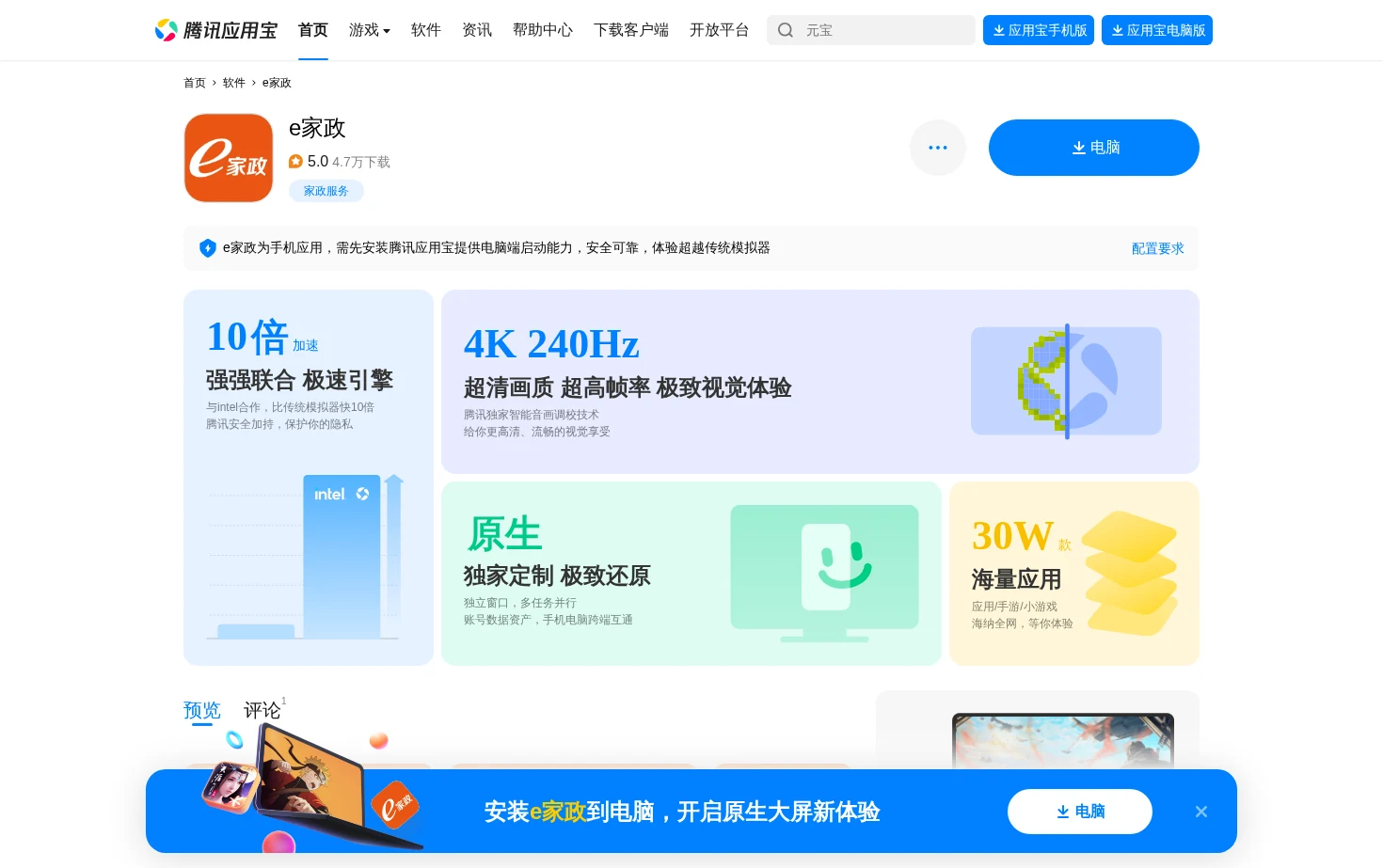
Task: Click the 原生 独家定制 feature card
Action: [x=691, y=574]
